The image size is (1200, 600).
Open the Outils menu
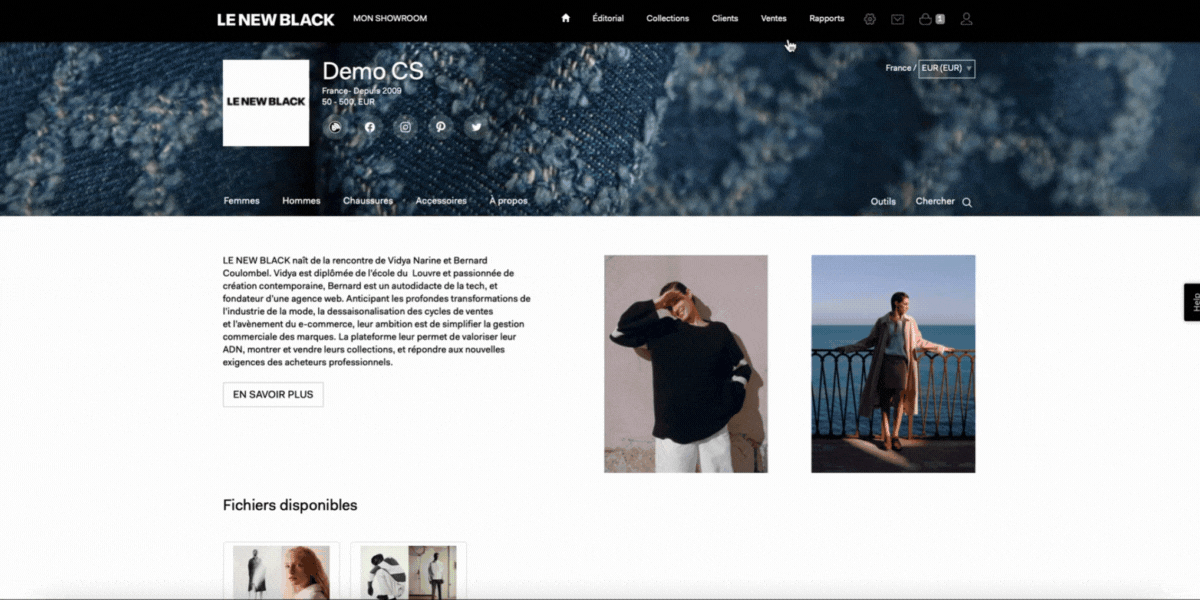(883, 201)
